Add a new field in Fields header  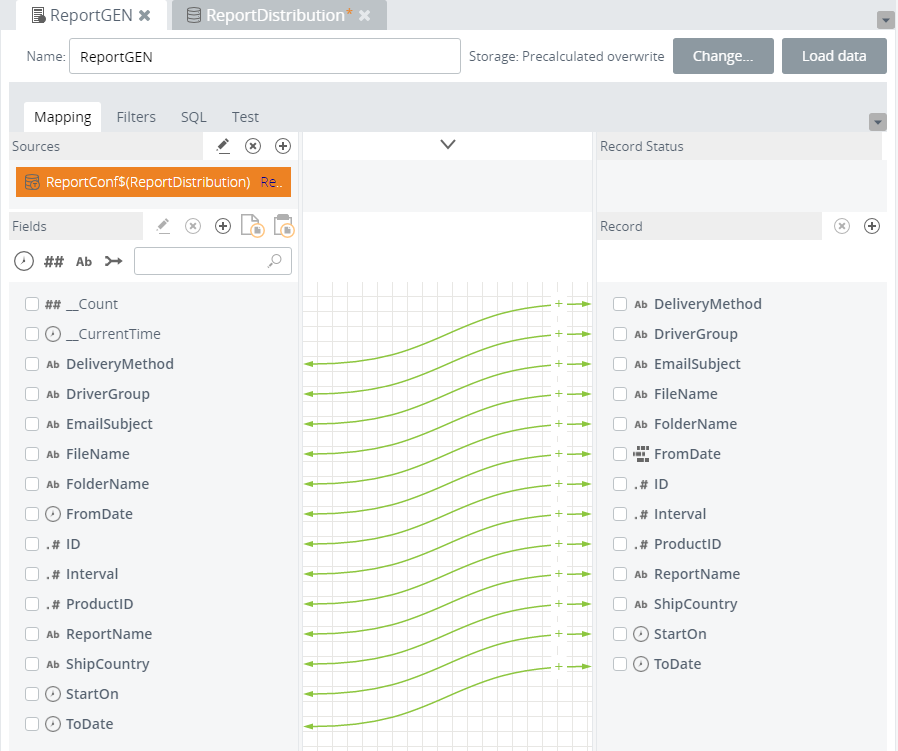(223, 227)
